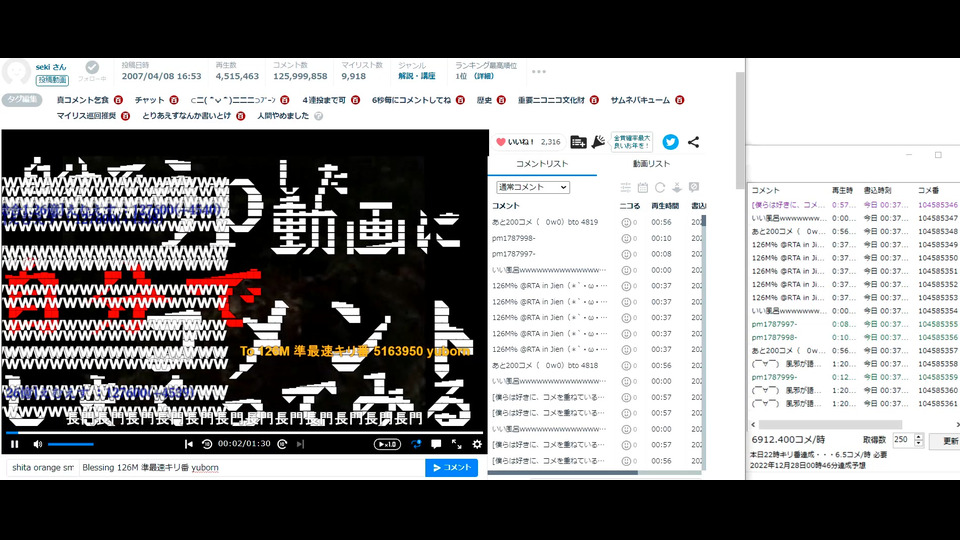Jump back to video start
960x540 pixels.
tap(189, 444)
